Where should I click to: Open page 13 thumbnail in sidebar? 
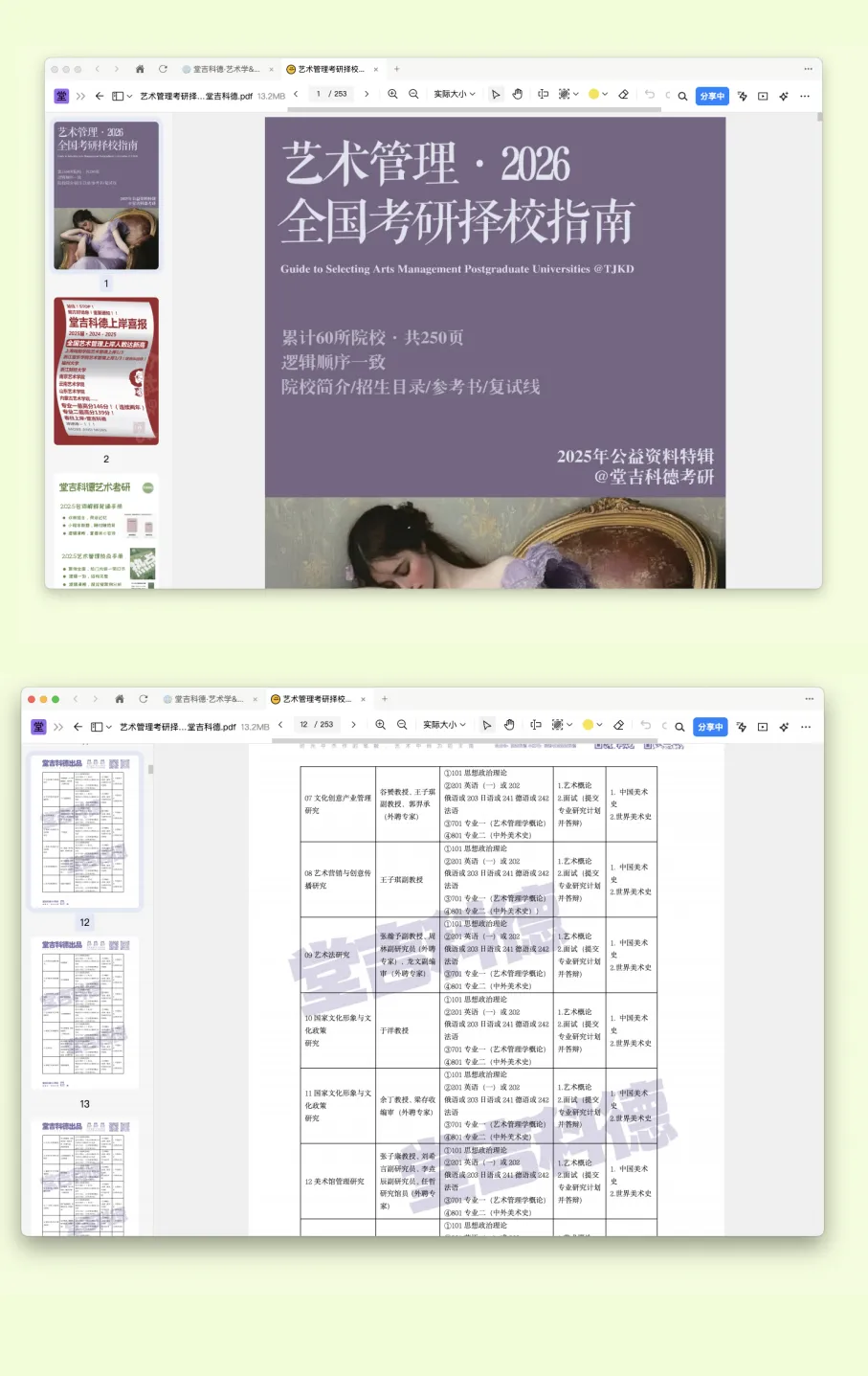(85, 1012)
